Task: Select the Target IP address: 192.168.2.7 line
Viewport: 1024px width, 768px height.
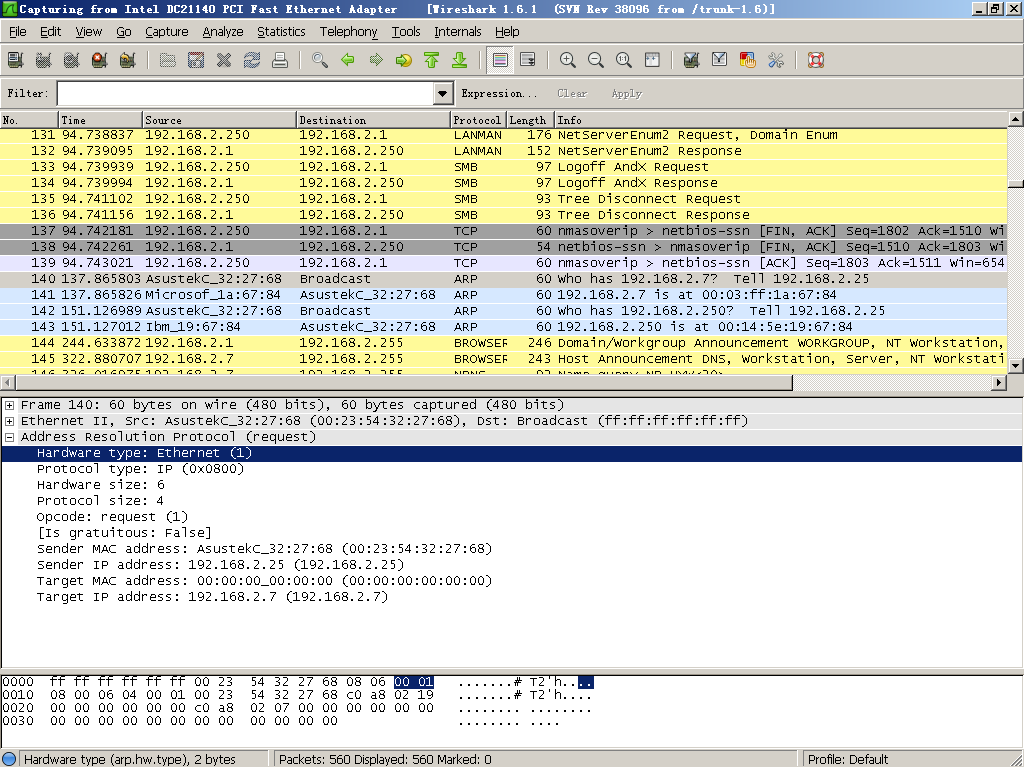Action: click(x=212, y=597)
